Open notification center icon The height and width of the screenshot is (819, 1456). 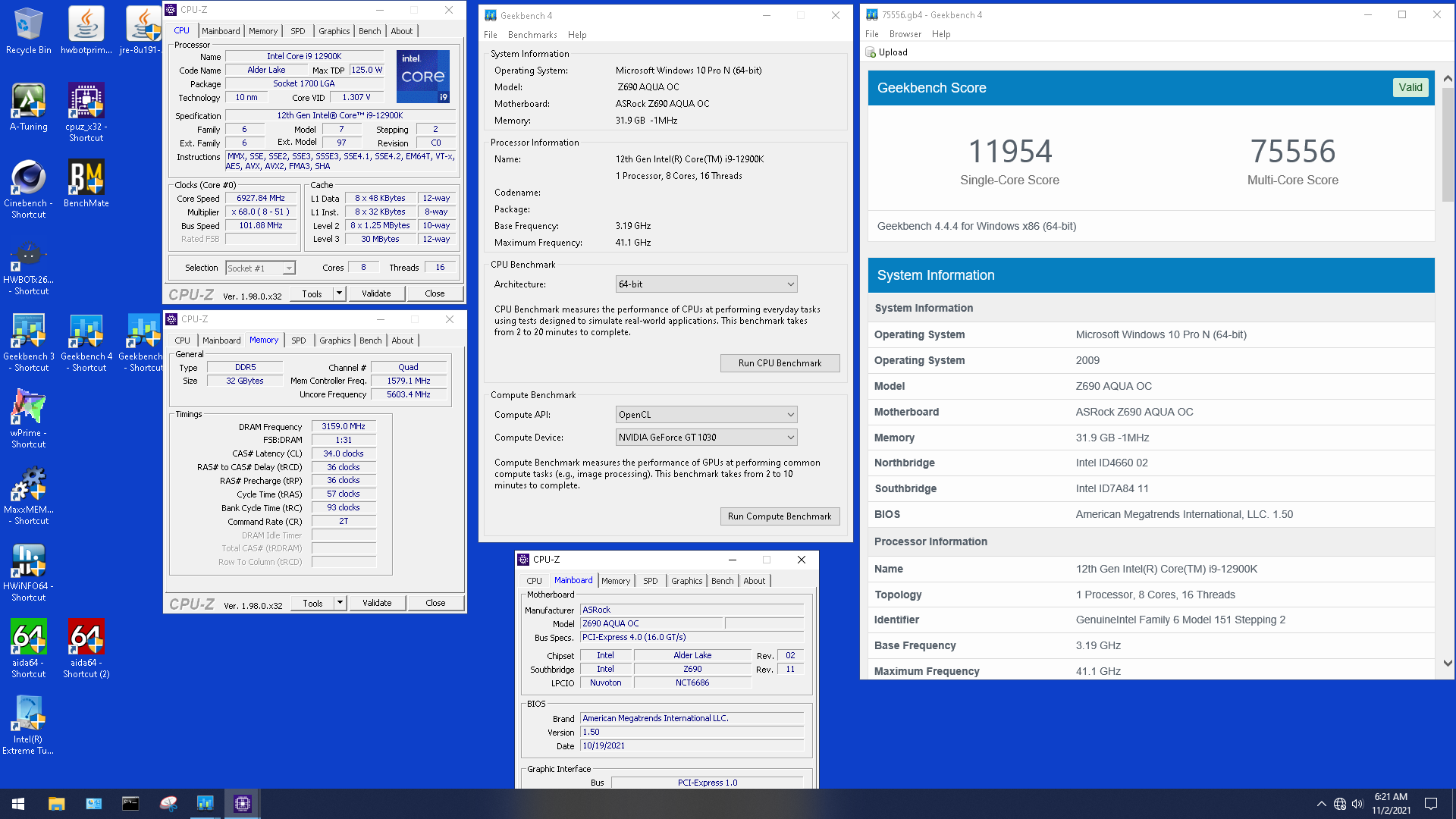[x=1431, y=804]
